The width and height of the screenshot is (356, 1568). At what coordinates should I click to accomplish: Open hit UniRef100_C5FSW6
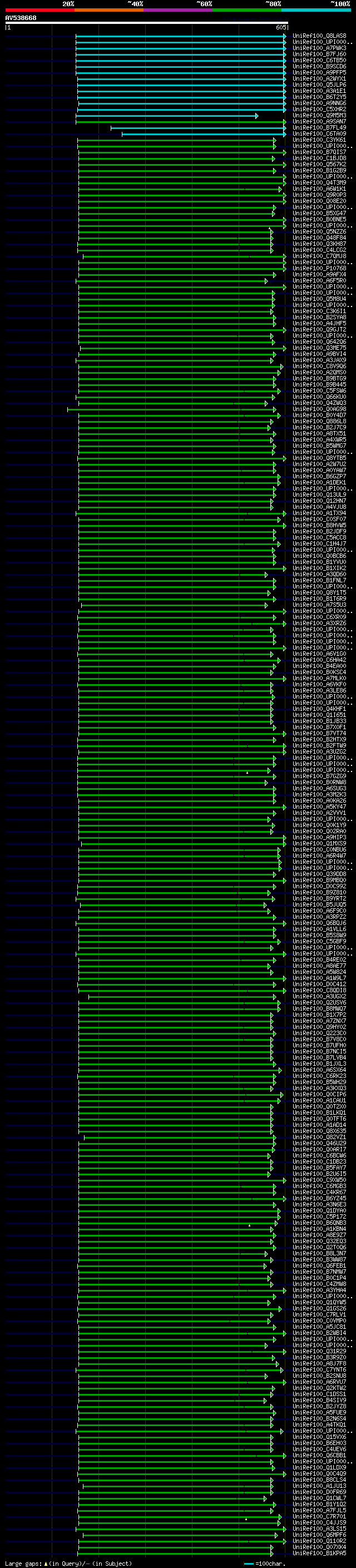pos(319,391)
